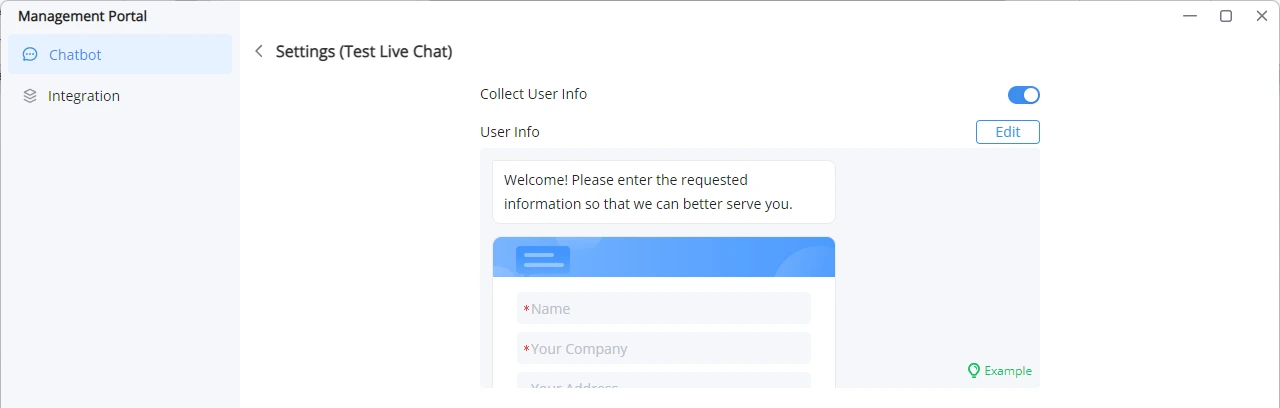Close the Management Portal window
Viewport: 1280px width, 408px height.
(1261, 15)
